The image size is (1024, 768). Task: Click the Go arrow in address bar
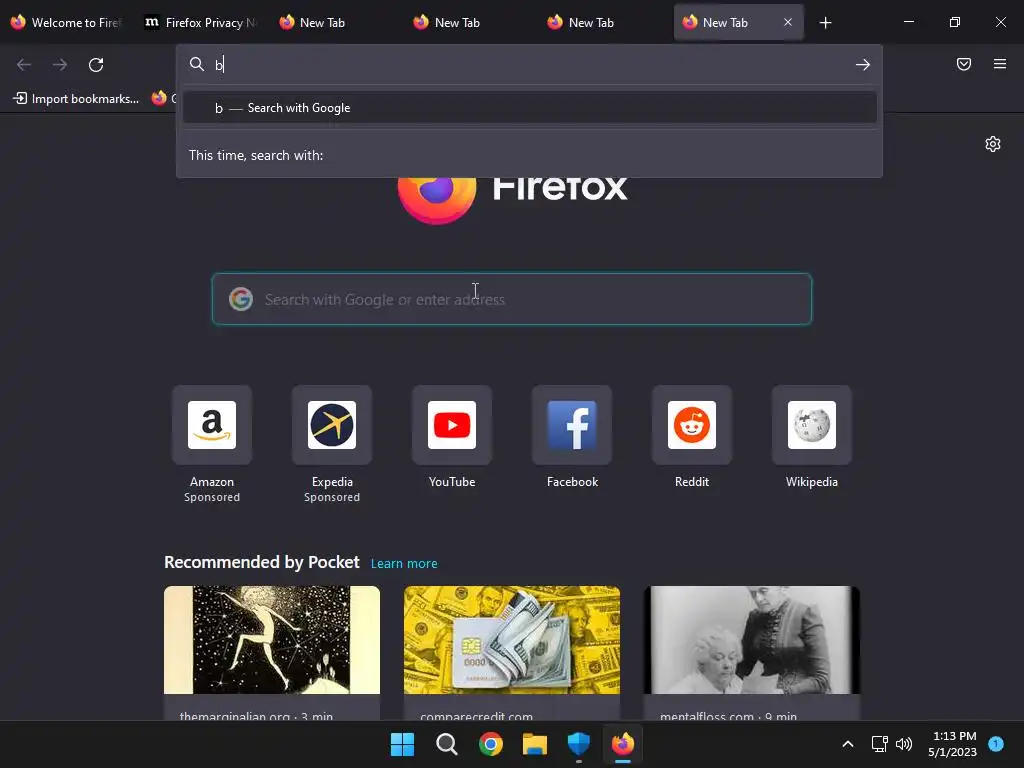point(863,65)
